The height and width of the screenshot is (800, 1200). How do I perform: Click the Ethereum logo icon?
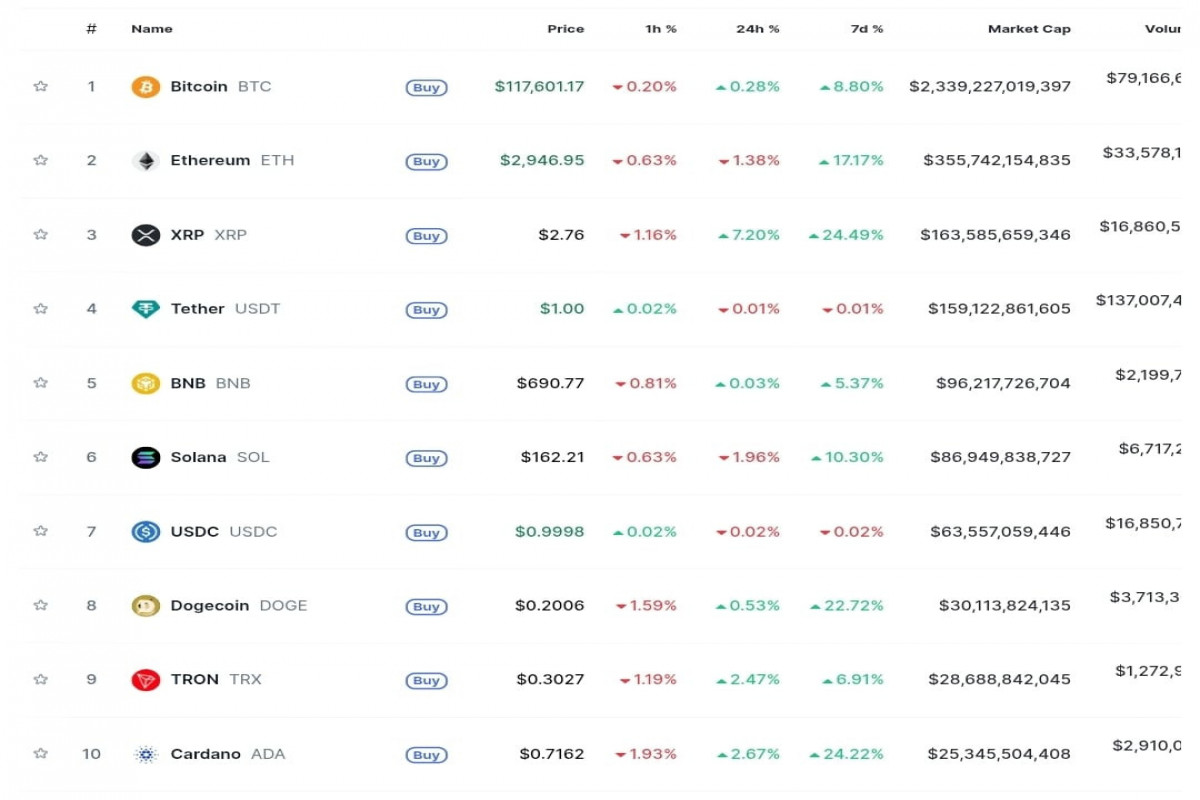(x=145, y=161)
